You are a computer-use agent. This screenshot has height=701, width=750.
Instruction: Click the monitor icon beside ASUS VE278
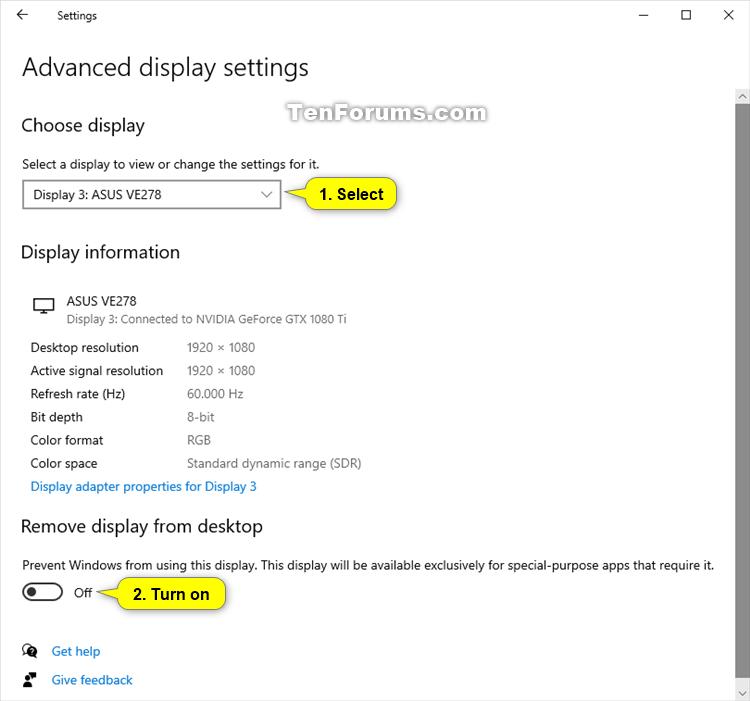[44, 306]
